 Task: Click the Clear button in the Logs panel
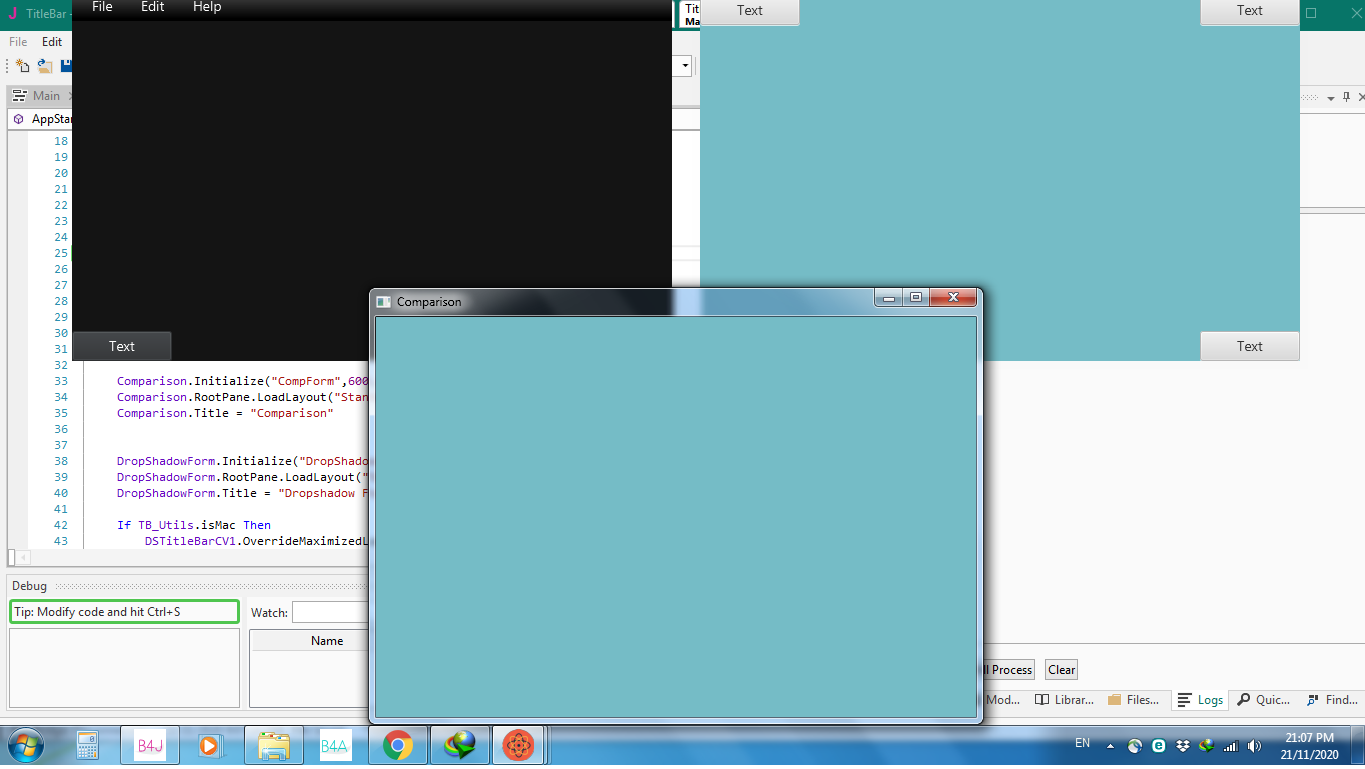pyautogui.click(x=1062, y=670)
